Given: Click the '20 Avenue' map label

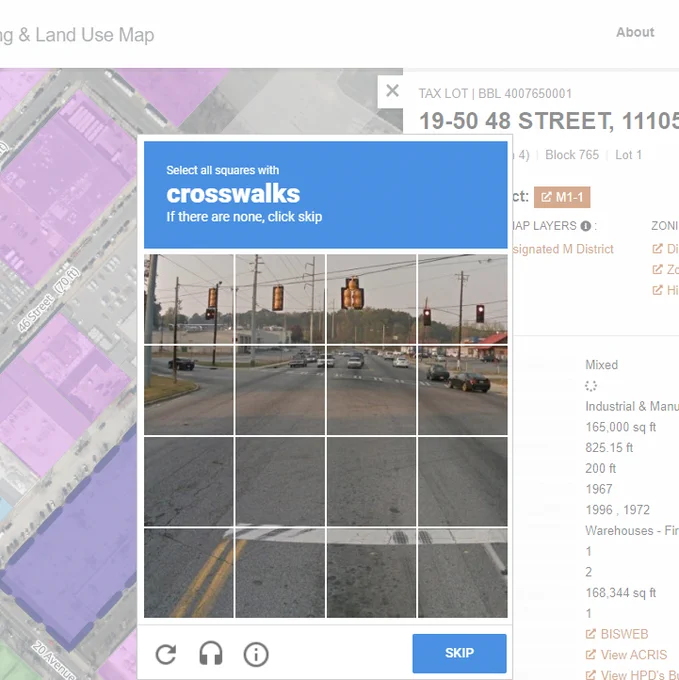Looking at the screenshot, I should pyautogui.click(x=54, y=660).
